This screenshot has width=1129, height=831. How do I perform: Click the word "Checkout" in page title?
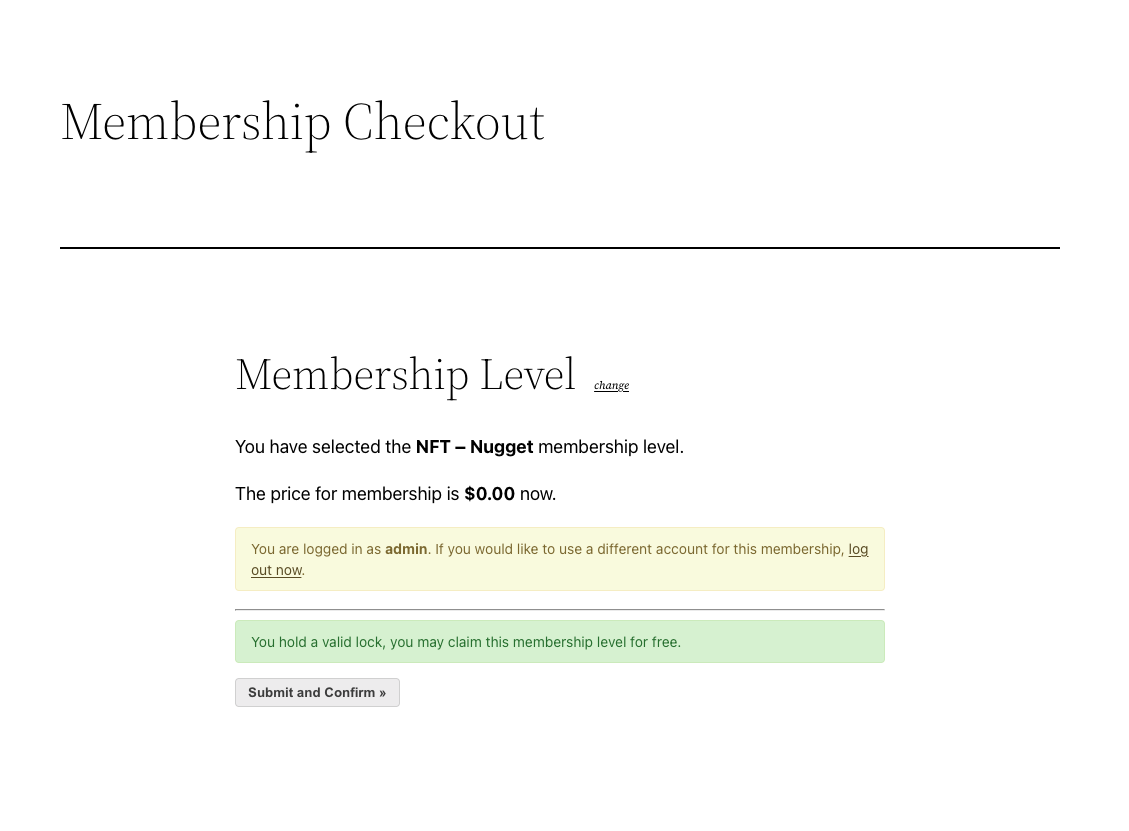[444, 122]
